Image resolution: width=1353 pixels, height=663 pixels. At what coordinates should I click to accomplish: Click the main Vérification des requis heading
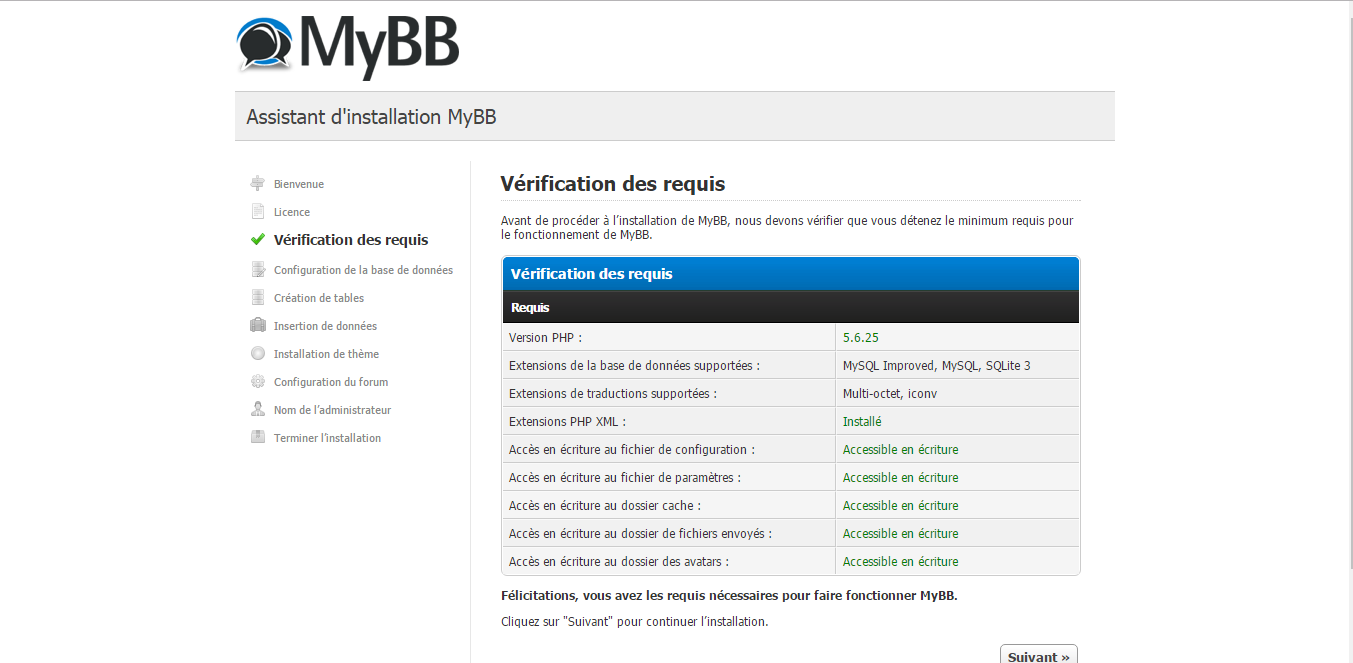point(613,184)
